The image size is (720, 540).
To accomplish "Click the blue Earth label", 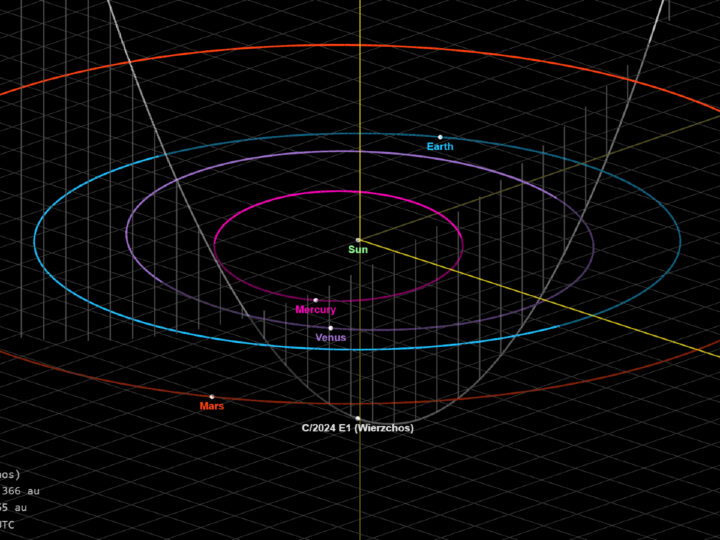I will (440, 147).
